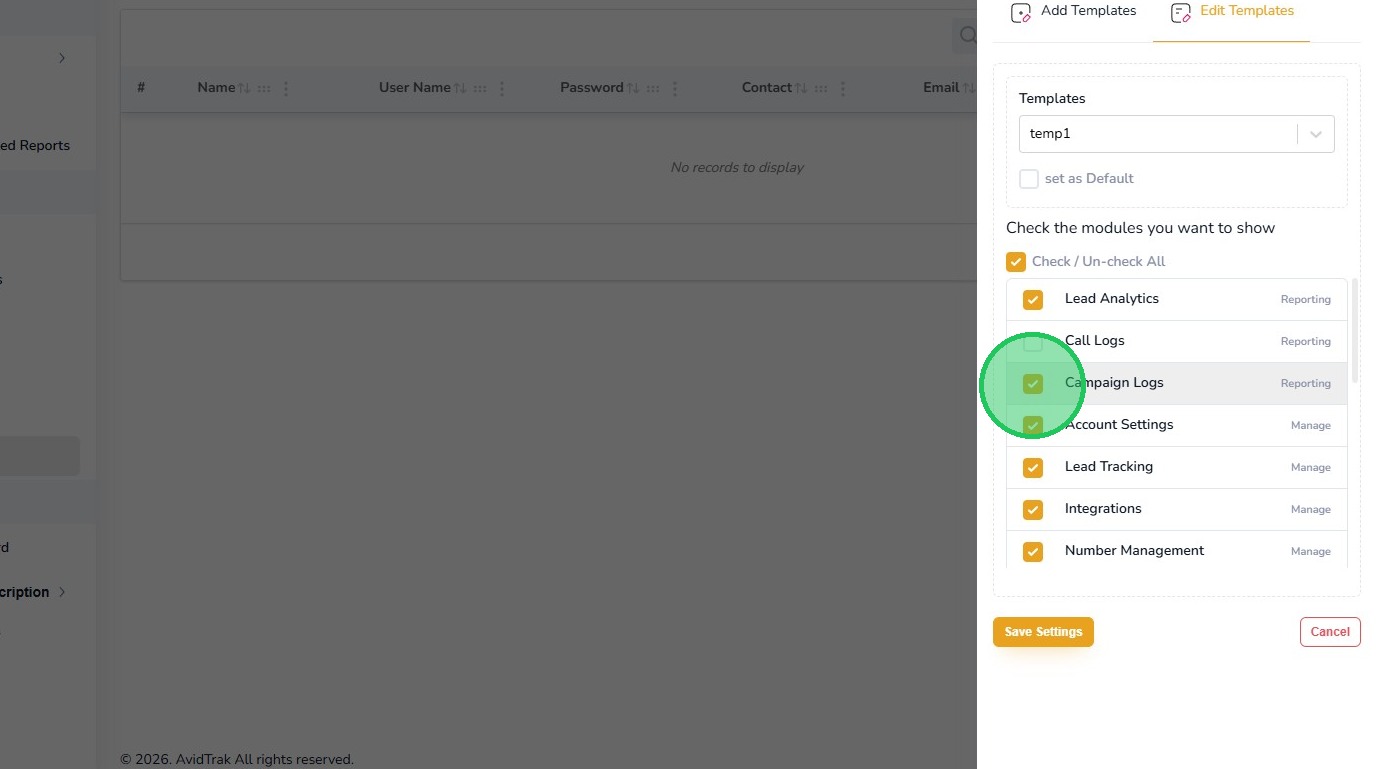Click the Contact column header text

coord(767,88)
